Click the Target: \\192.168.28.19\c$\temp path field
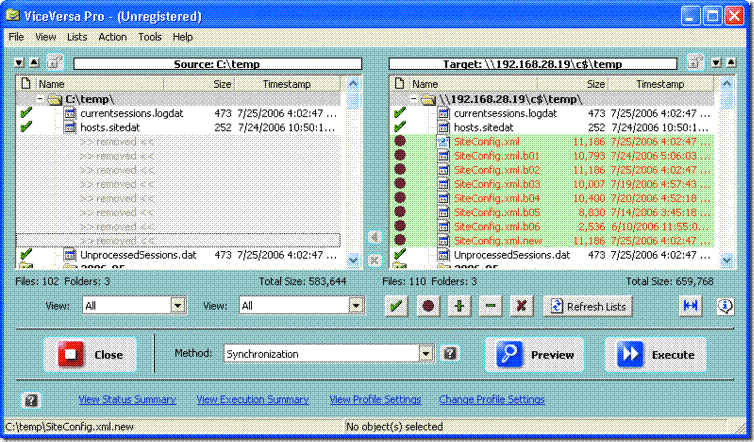The image size is (754, 442). [x=532, y=64]
